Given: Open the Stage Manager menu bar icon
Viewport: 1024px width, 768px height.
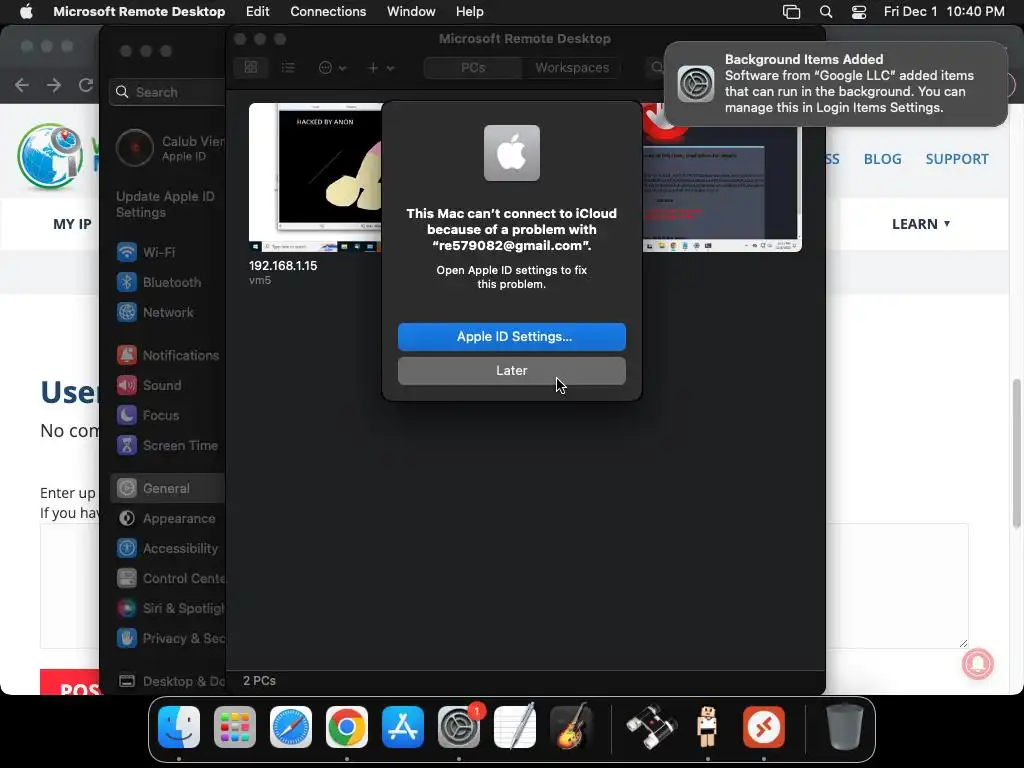Looking at the screenshot, I should [792, 11].
